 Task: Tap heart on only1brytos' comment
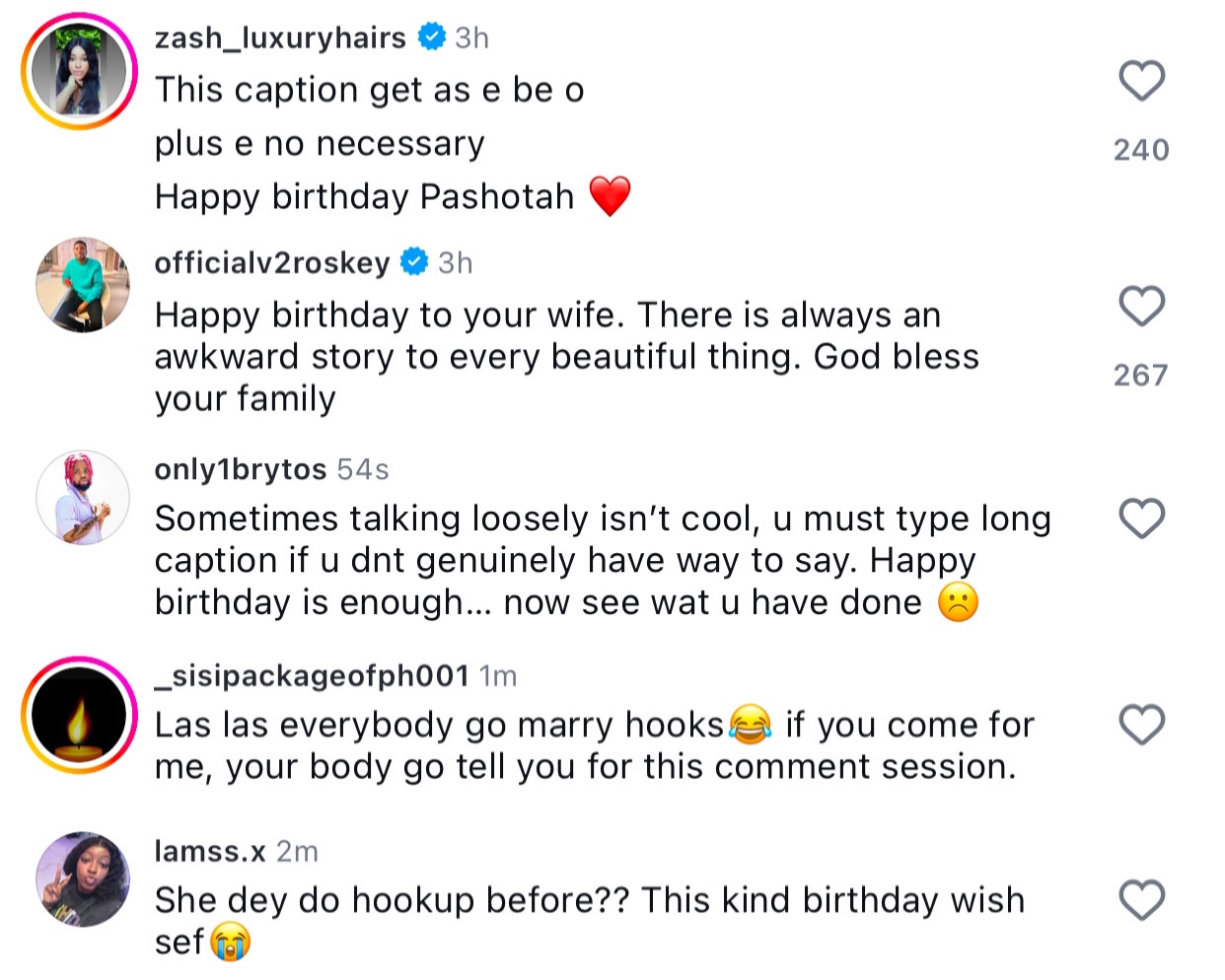pos(1142,519)
